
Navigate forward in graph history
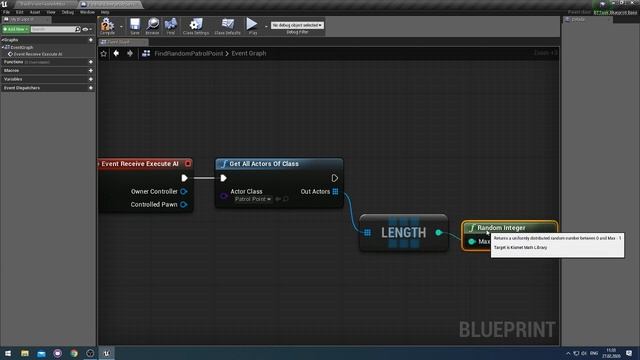click(130, 53)
